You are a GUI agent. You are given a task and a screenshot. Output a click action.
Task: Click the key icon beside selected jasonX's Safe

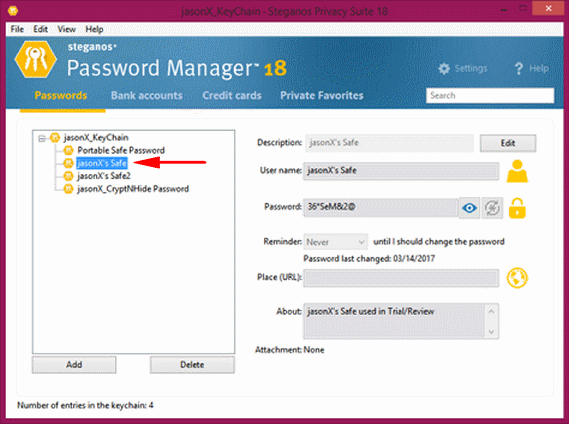68,163
